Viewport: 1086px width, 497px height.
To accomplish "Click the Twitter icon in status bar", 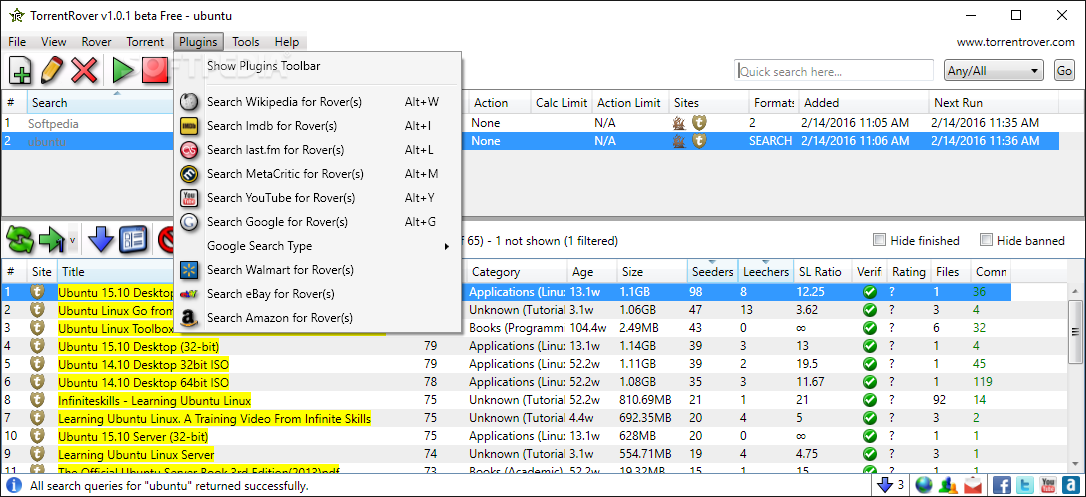I will coord(1024,485).
